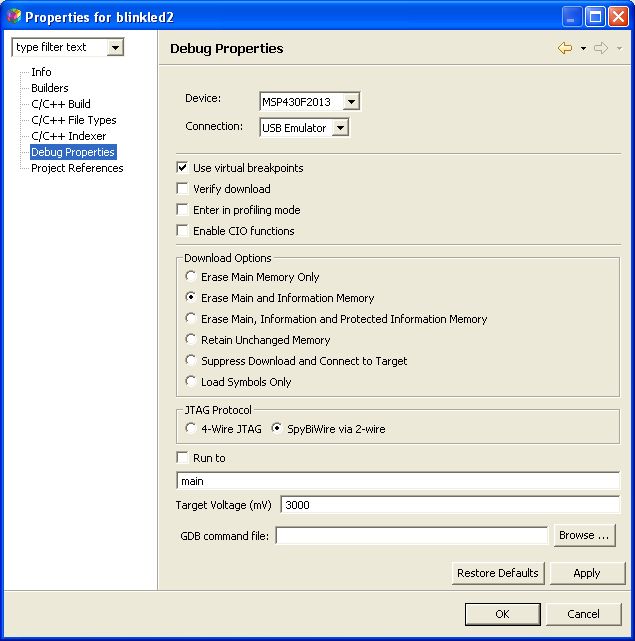Select Builders in the properties tree
The height and width of the screenshot is (641, 635).
click(x=50, y=88)
